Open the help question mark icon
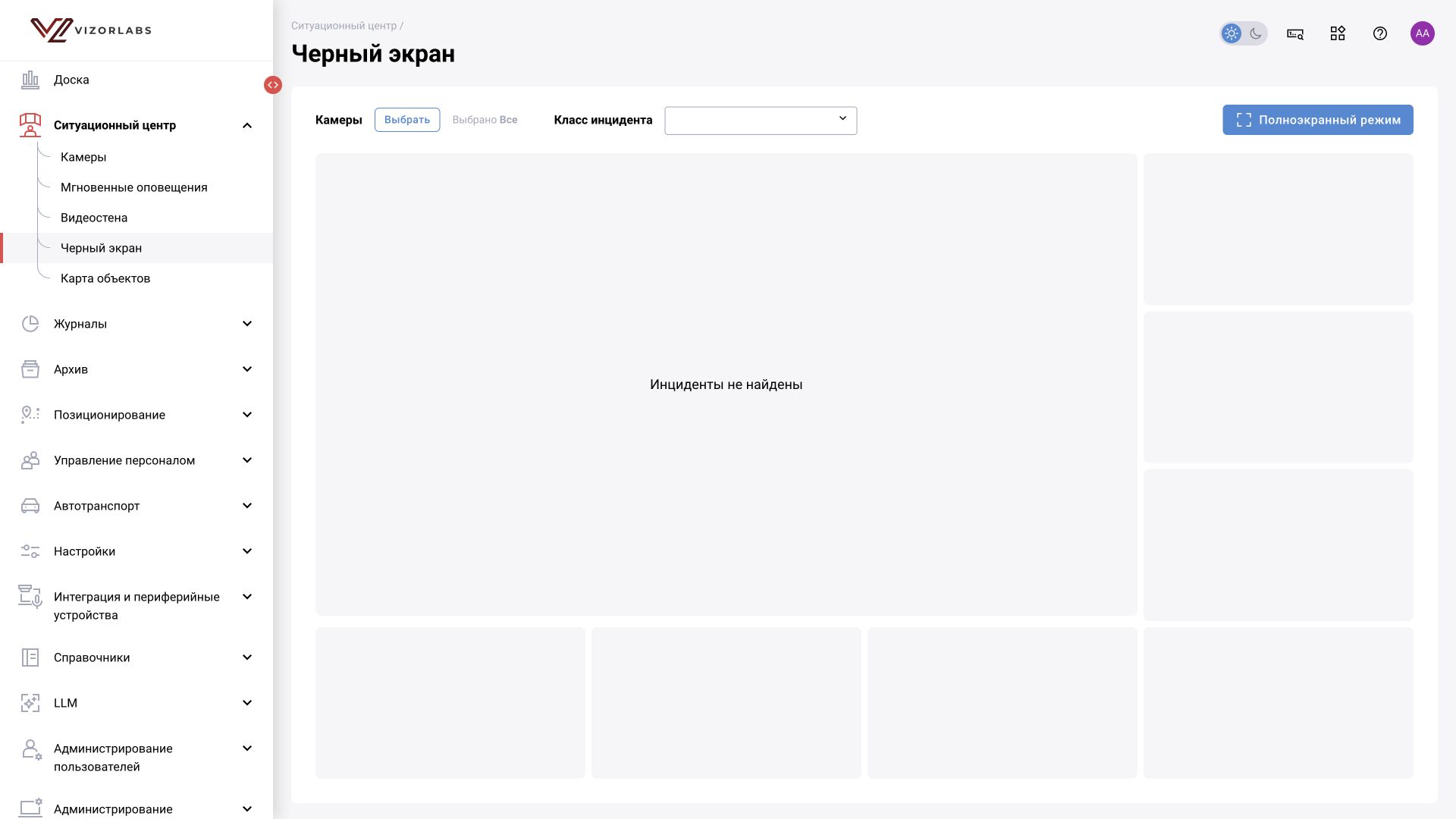 coord(1380,33)
